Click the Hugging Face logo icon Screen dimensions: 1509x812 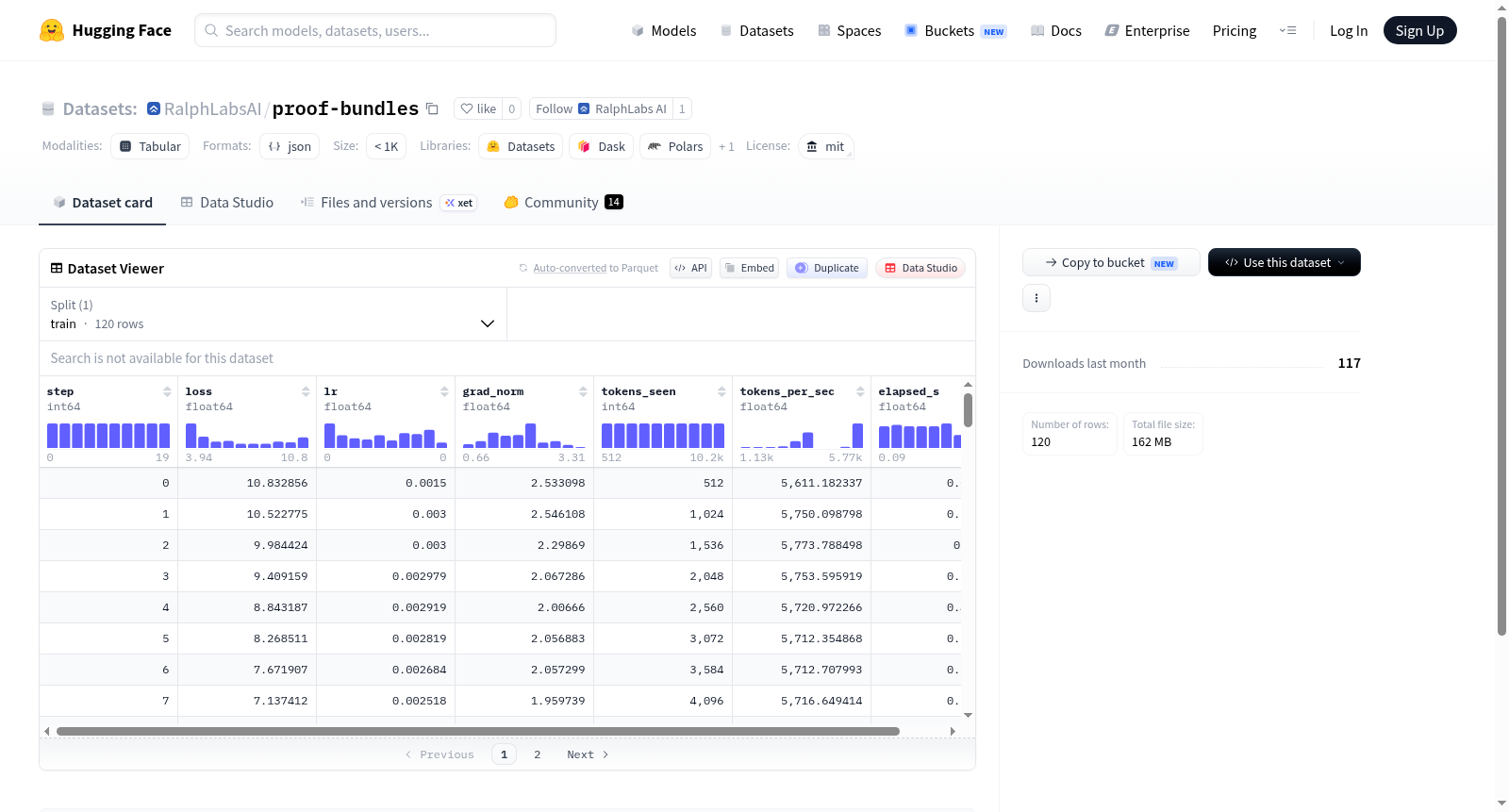(x=52, y=30)
